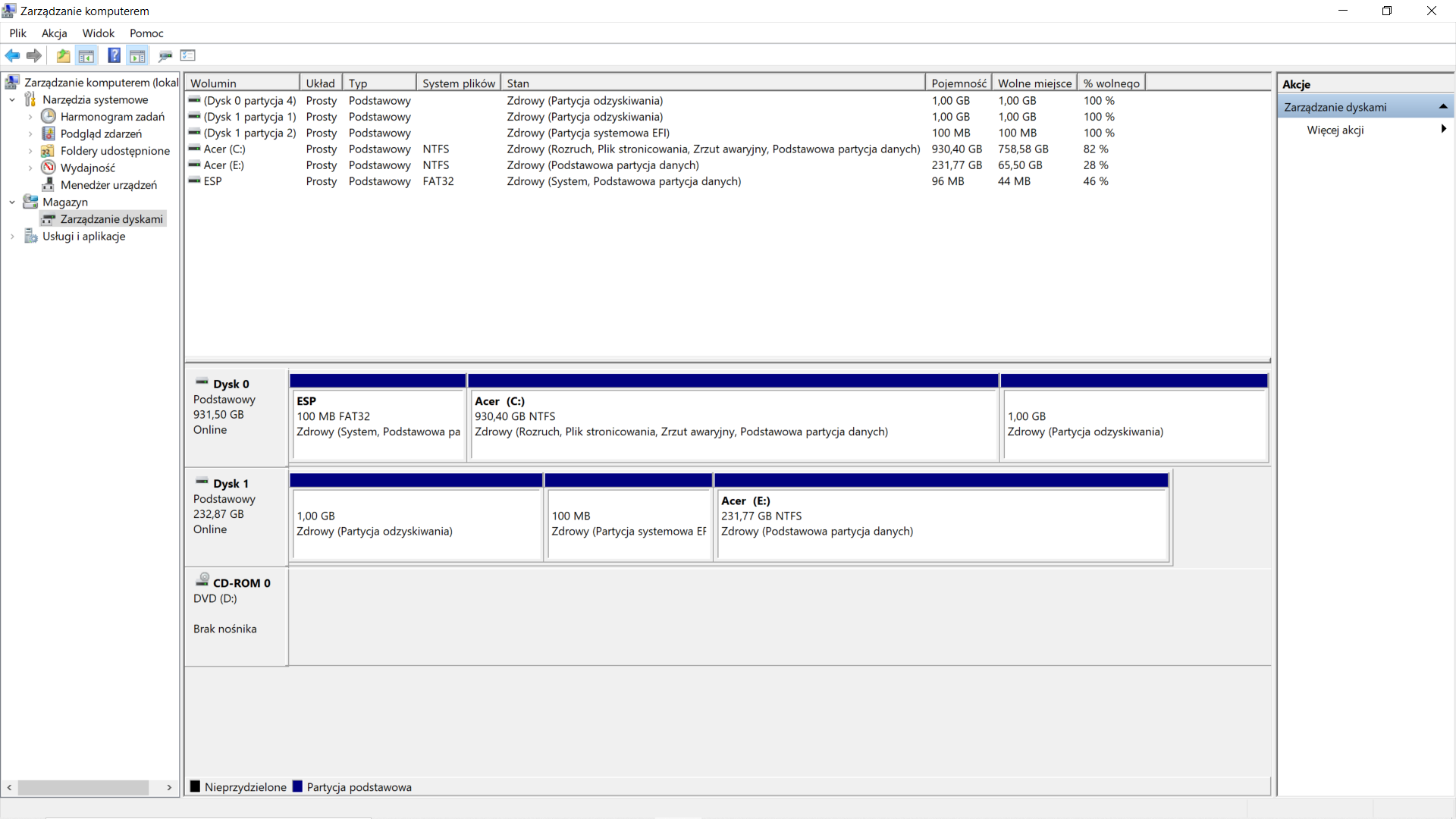Select the Device Manager (Menedżer urządzeń) icon
Viewport: 1456px width, 819px height.
[x=49, y=184]
